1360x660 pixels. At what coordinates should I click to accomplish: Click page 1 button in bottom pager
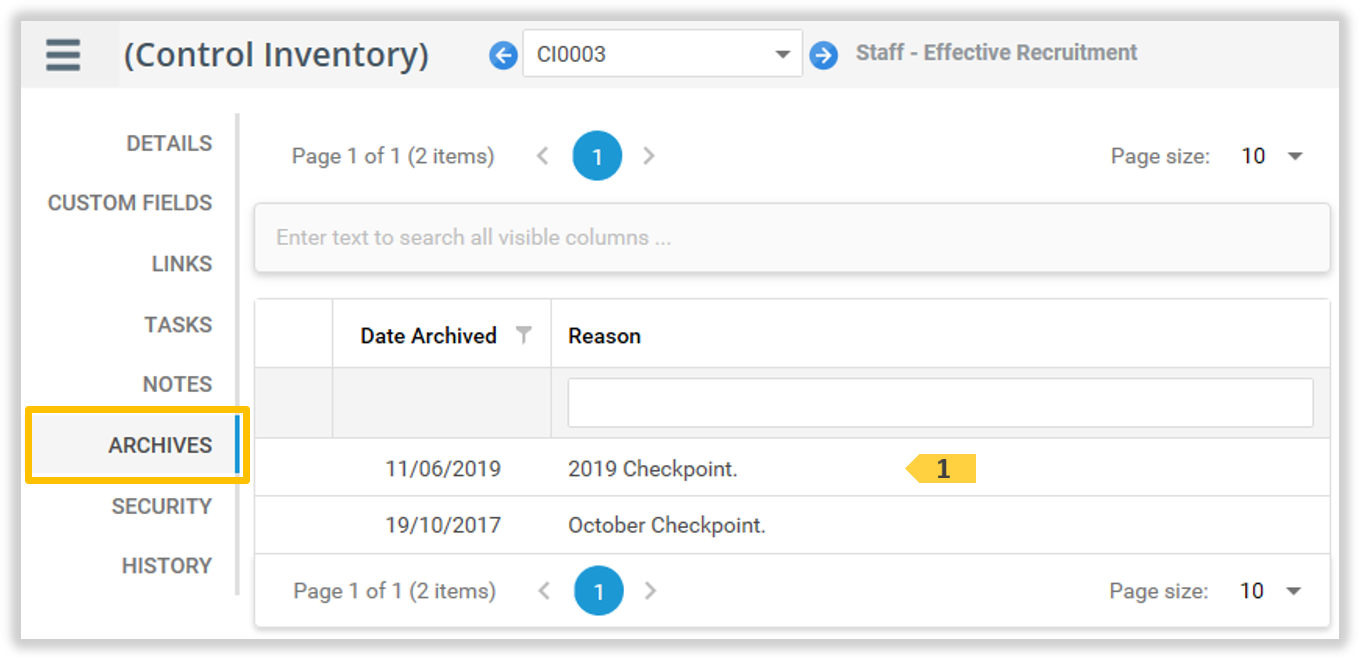598,592
